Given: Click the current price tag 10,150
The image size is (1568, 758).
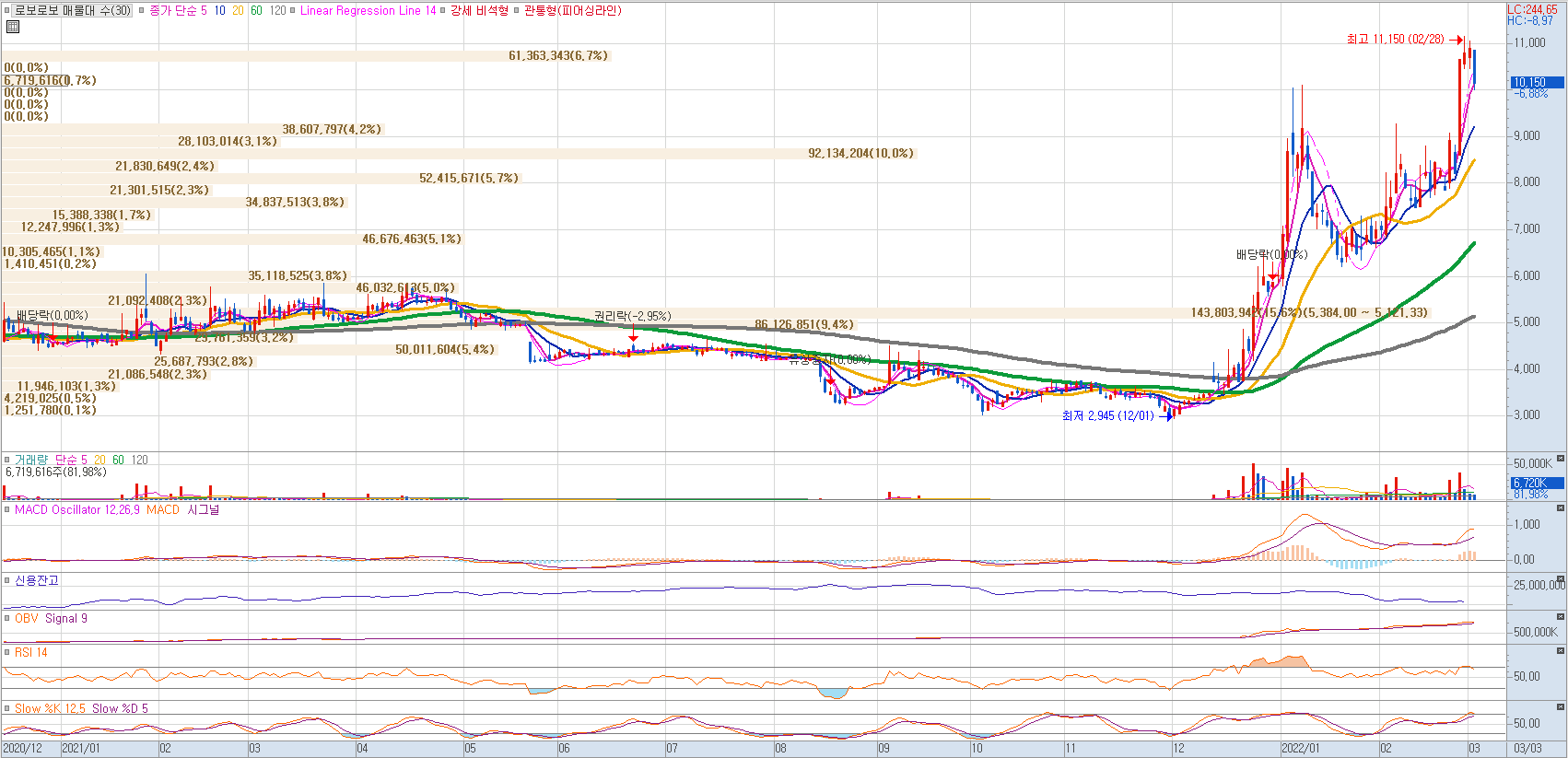Looking at the screenshot, I should tap(1537, 82).
